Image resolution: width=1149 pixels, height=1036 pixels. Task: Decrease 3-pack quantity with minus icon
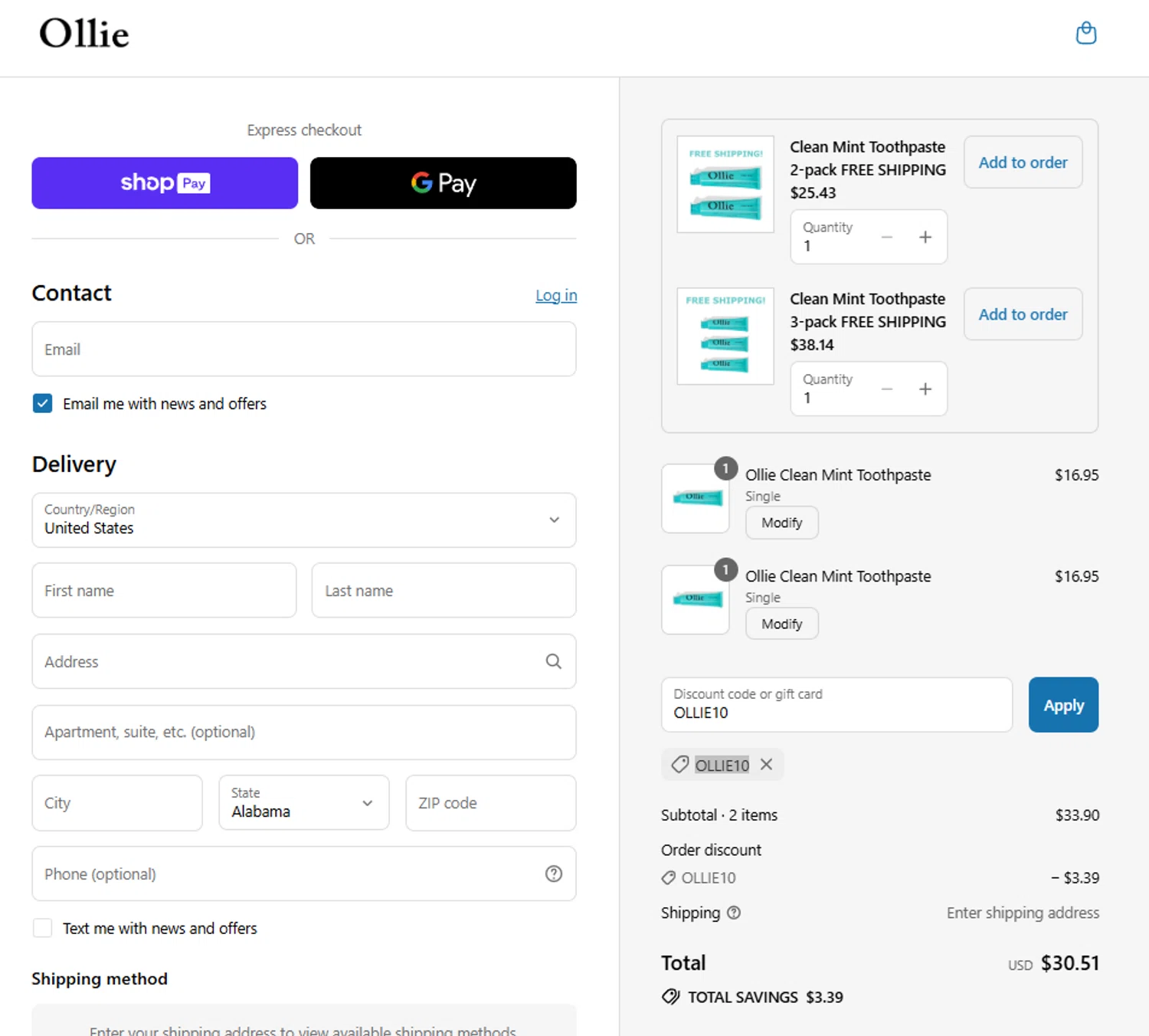[886, 389]
